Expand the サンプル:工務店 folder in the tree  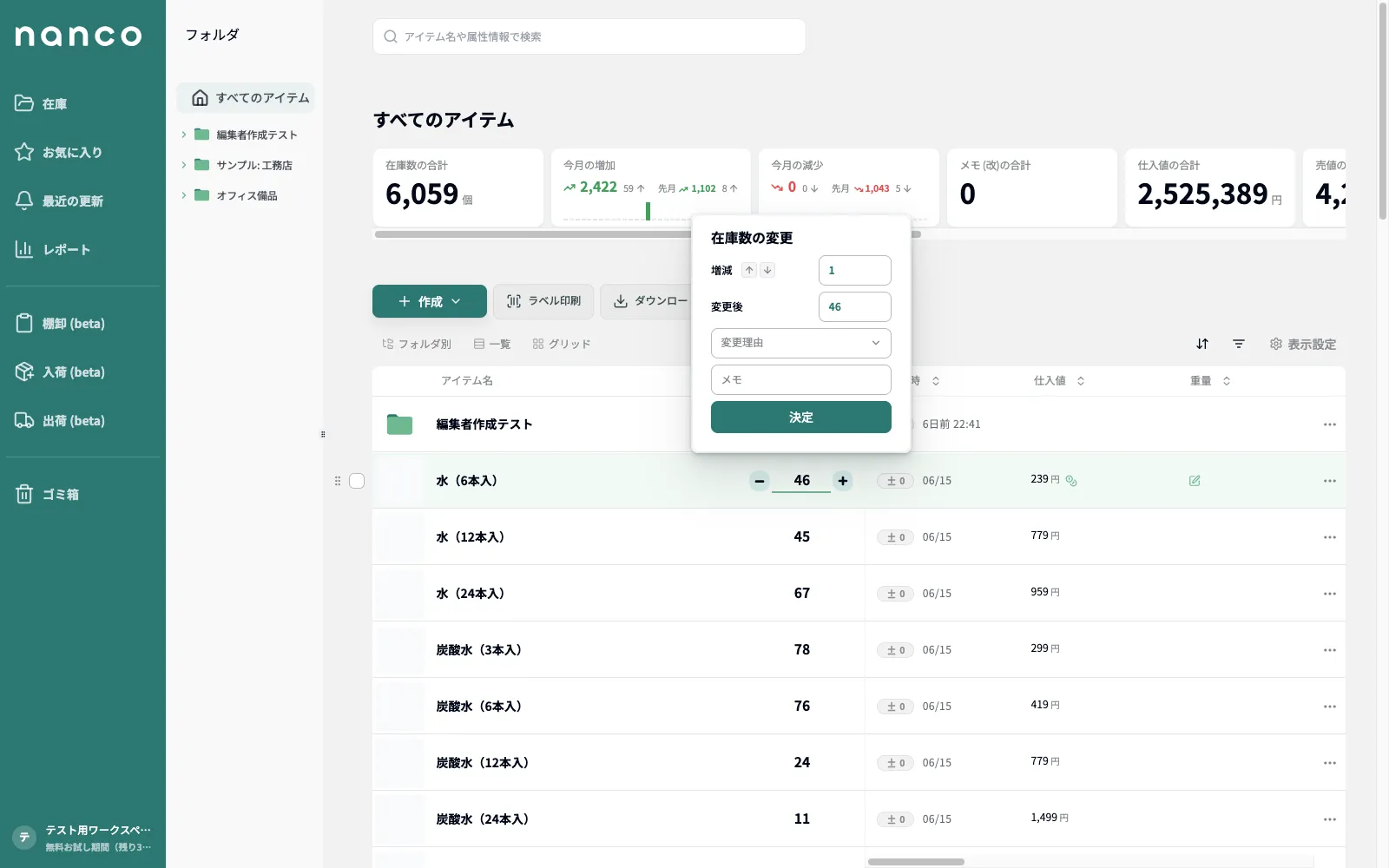tap(184, 165)
